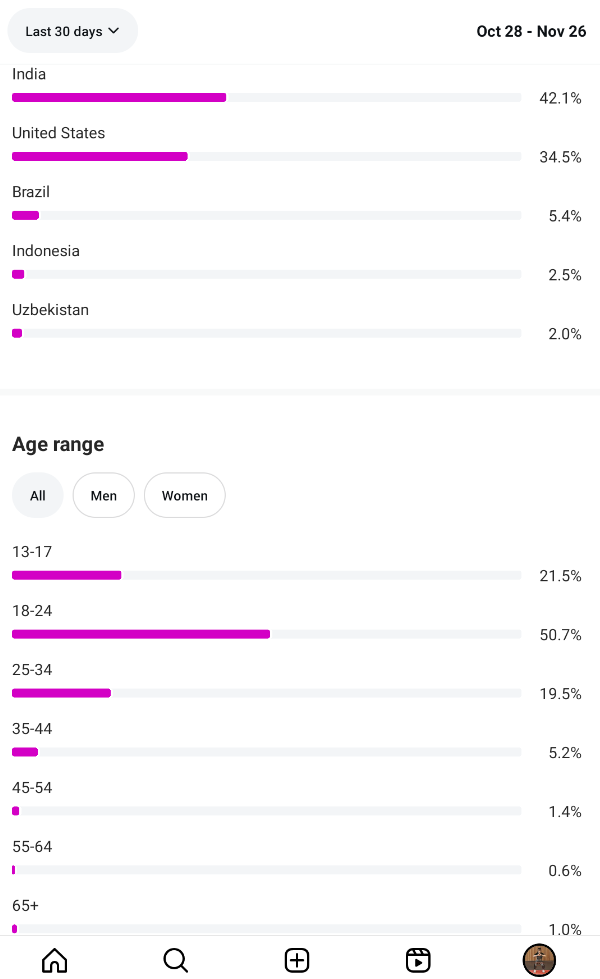Click the Oct 28 - Nov 26 date range
The height and width of the screenshot is (979, 600).
coord(531,31)
